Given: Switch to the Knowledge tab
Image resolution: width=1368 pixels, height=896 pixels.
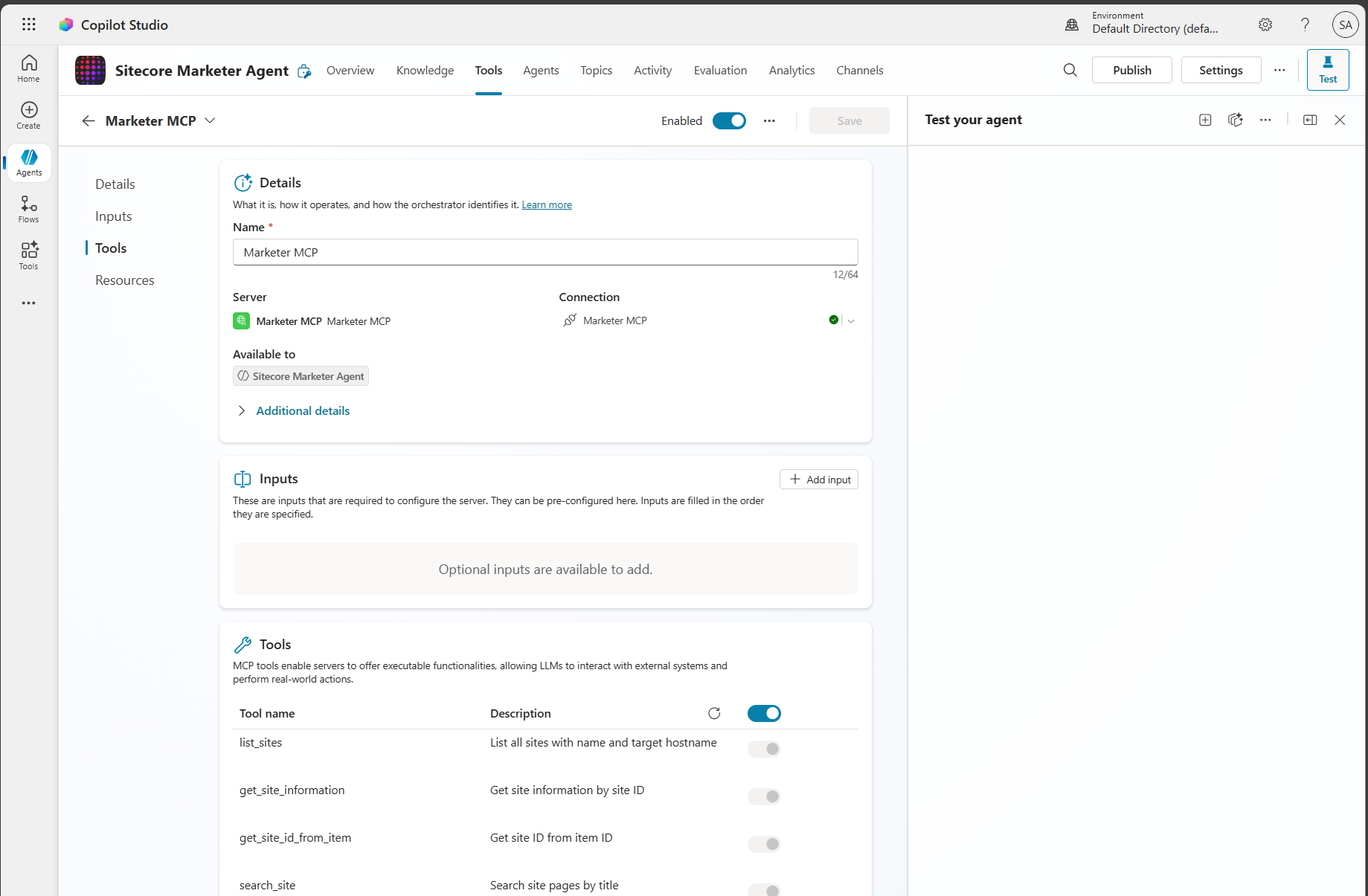Looking at the screenshot, I should [x=425, y=70].
